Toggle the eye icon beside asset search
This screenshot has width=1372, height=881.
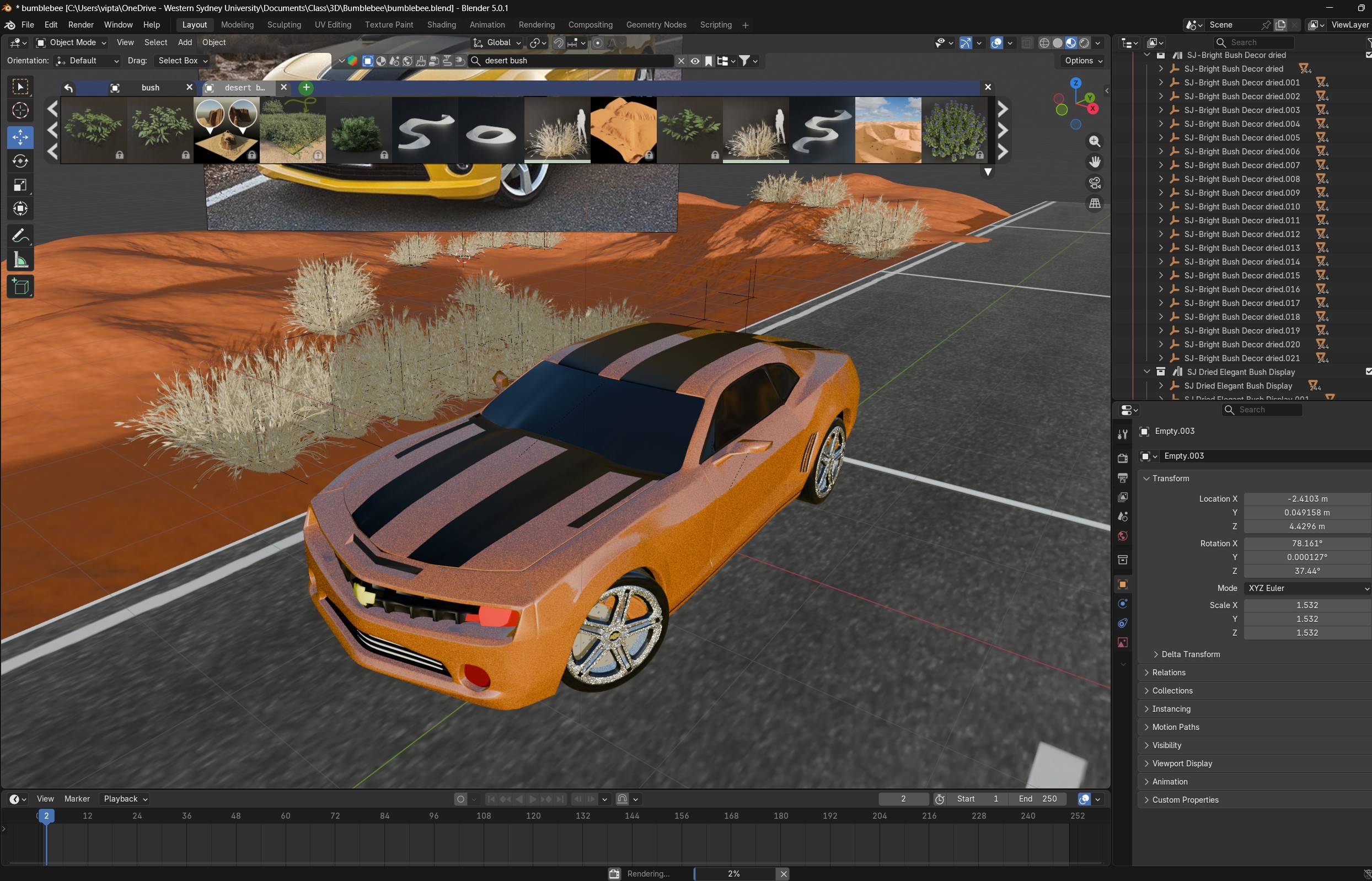coord(695,61)
